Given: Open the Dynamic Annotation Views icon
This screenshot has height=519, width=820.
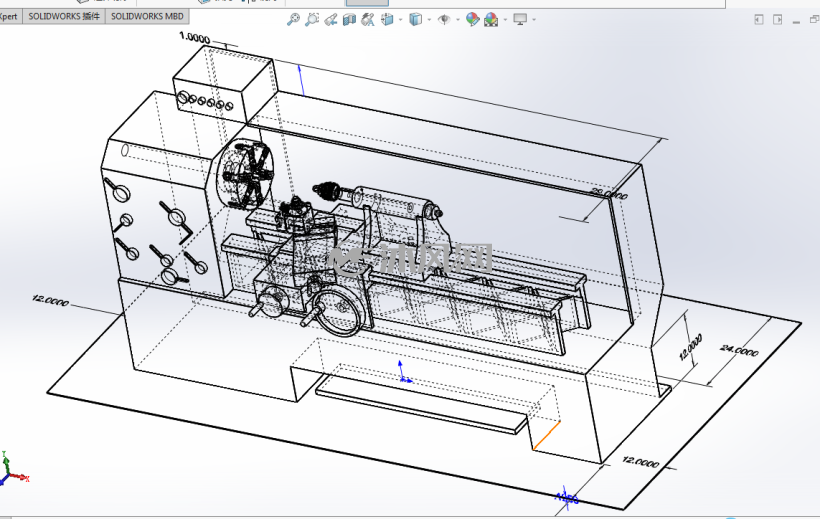Looking at the screenshot, I should click(368, 20).
